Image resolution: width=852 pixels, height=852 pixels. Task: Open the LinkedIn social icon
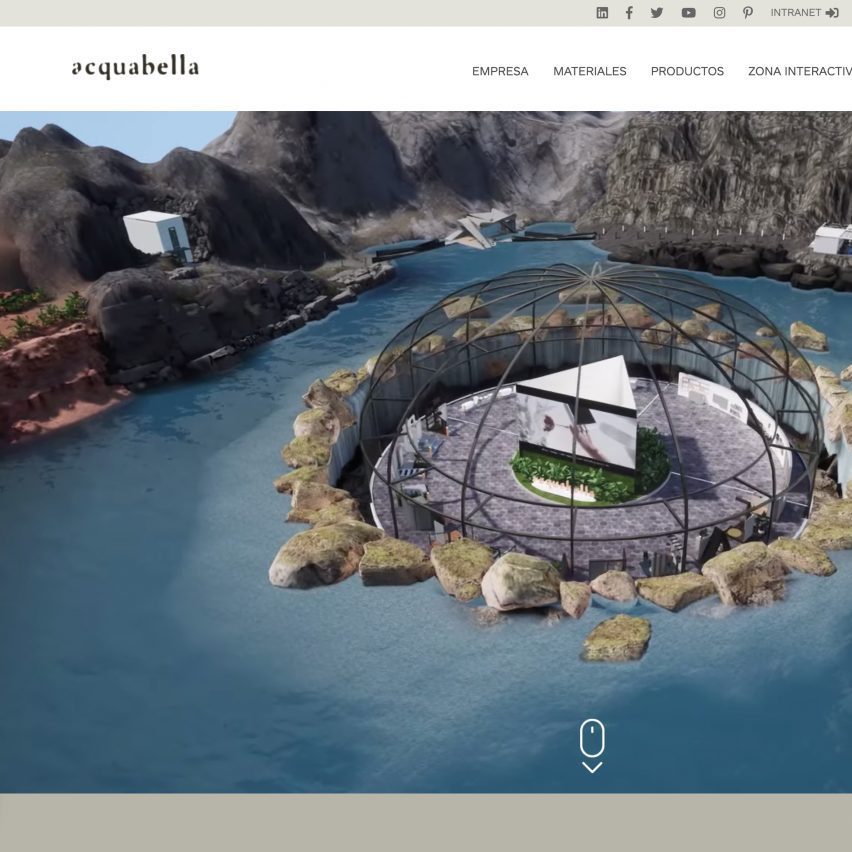[x=602, y=13]
